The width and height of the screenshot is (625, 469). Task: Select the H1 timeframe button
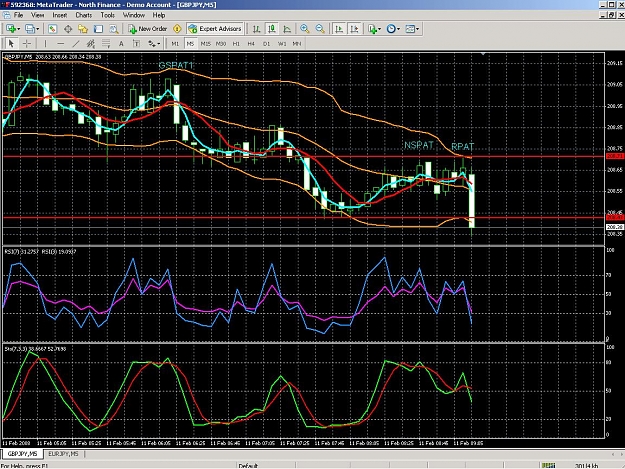pyautogui.click(x=236, y=43)
